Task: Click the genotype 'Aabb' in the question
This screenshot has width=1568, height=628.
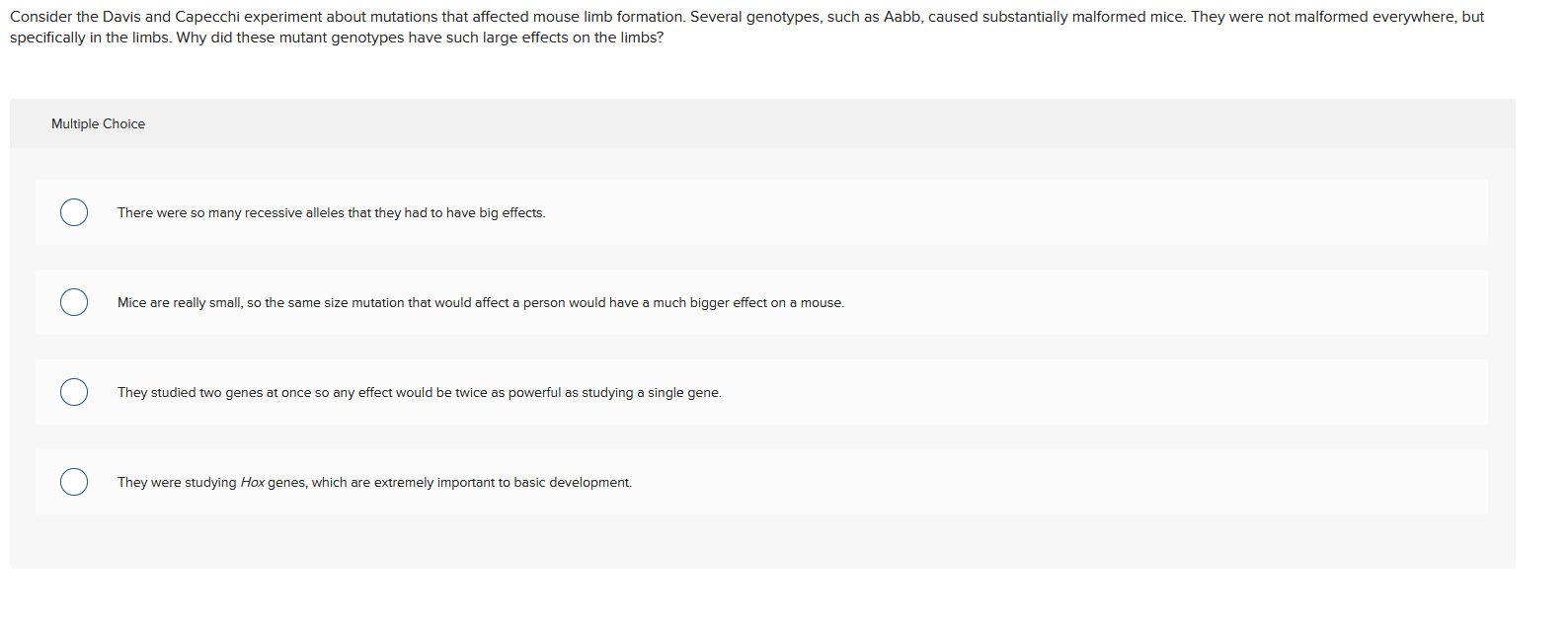Action: (902, 17)
